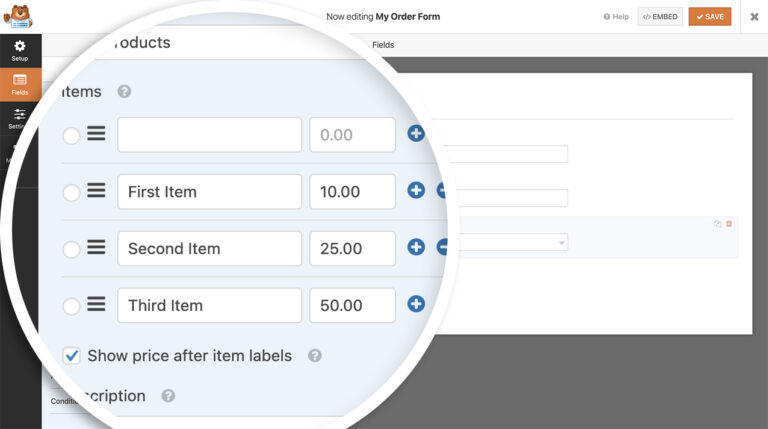Uncheck Show price after item labels
This screenshot has width=768, height=429.
click(72, 355)
